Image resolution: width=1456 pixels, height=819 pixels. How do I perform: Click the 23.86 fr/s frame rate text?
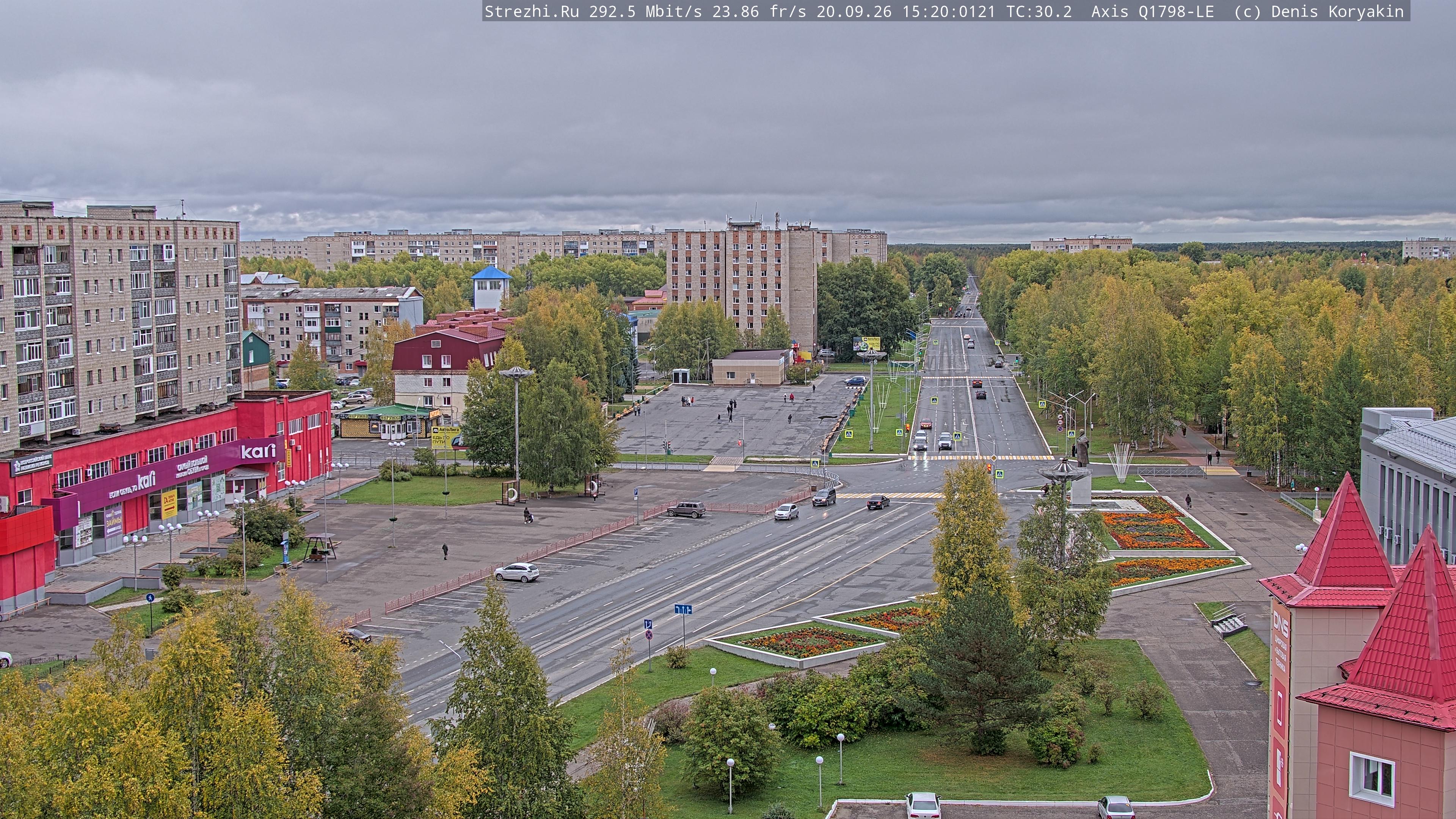(x=759, y=12)
